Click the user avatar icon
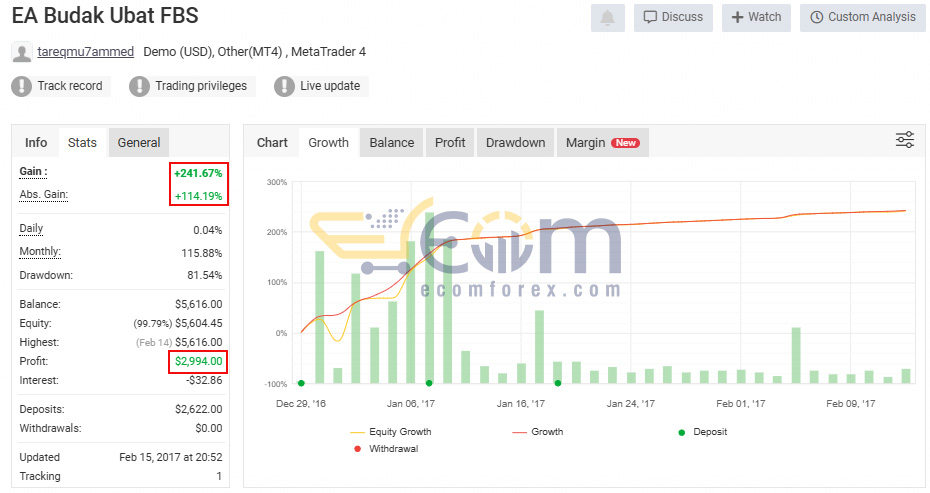This screenshot has height=493, width=930. 22,53
